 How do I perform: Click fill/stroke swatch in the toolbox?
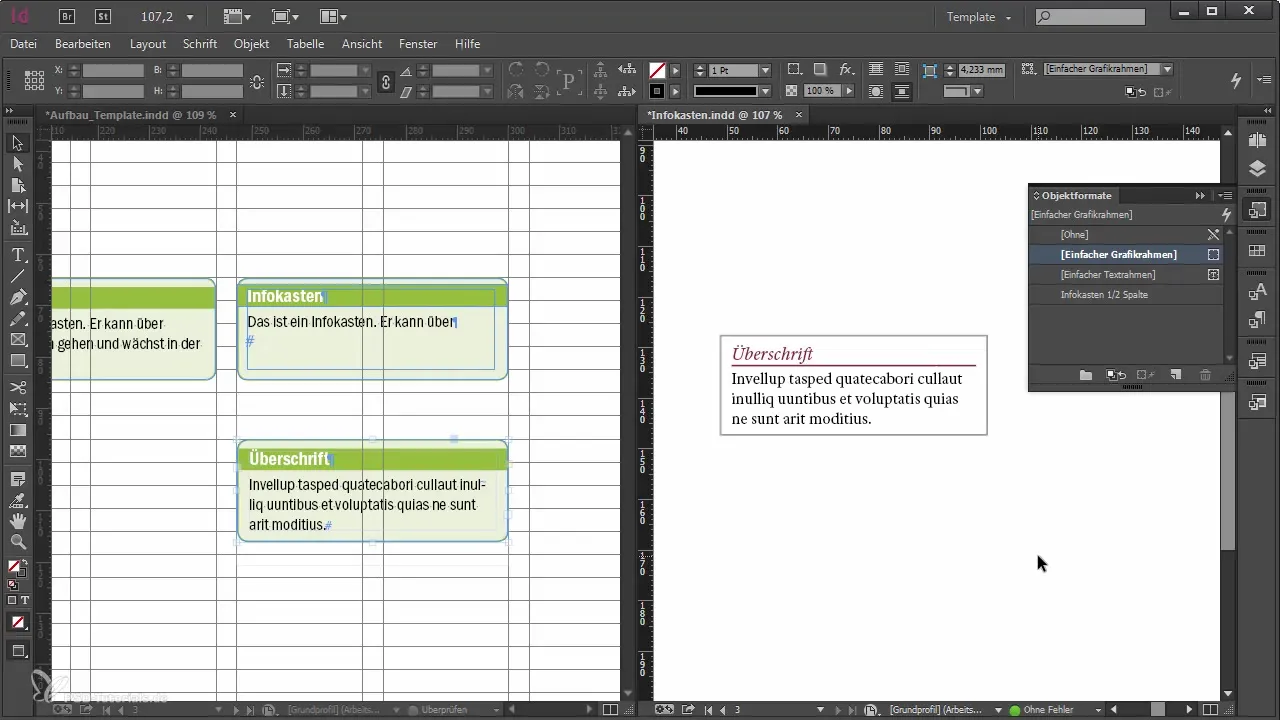[15, 569]
